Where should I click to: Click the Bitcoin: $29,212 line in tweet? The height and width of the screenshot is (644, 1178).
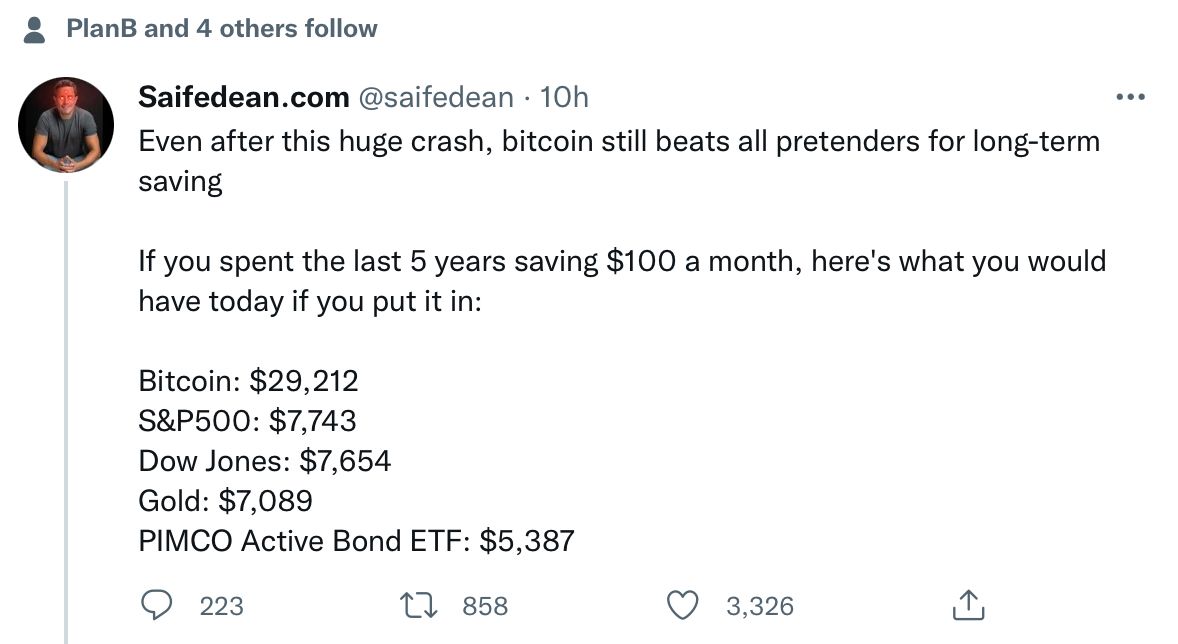coord(248,381)
